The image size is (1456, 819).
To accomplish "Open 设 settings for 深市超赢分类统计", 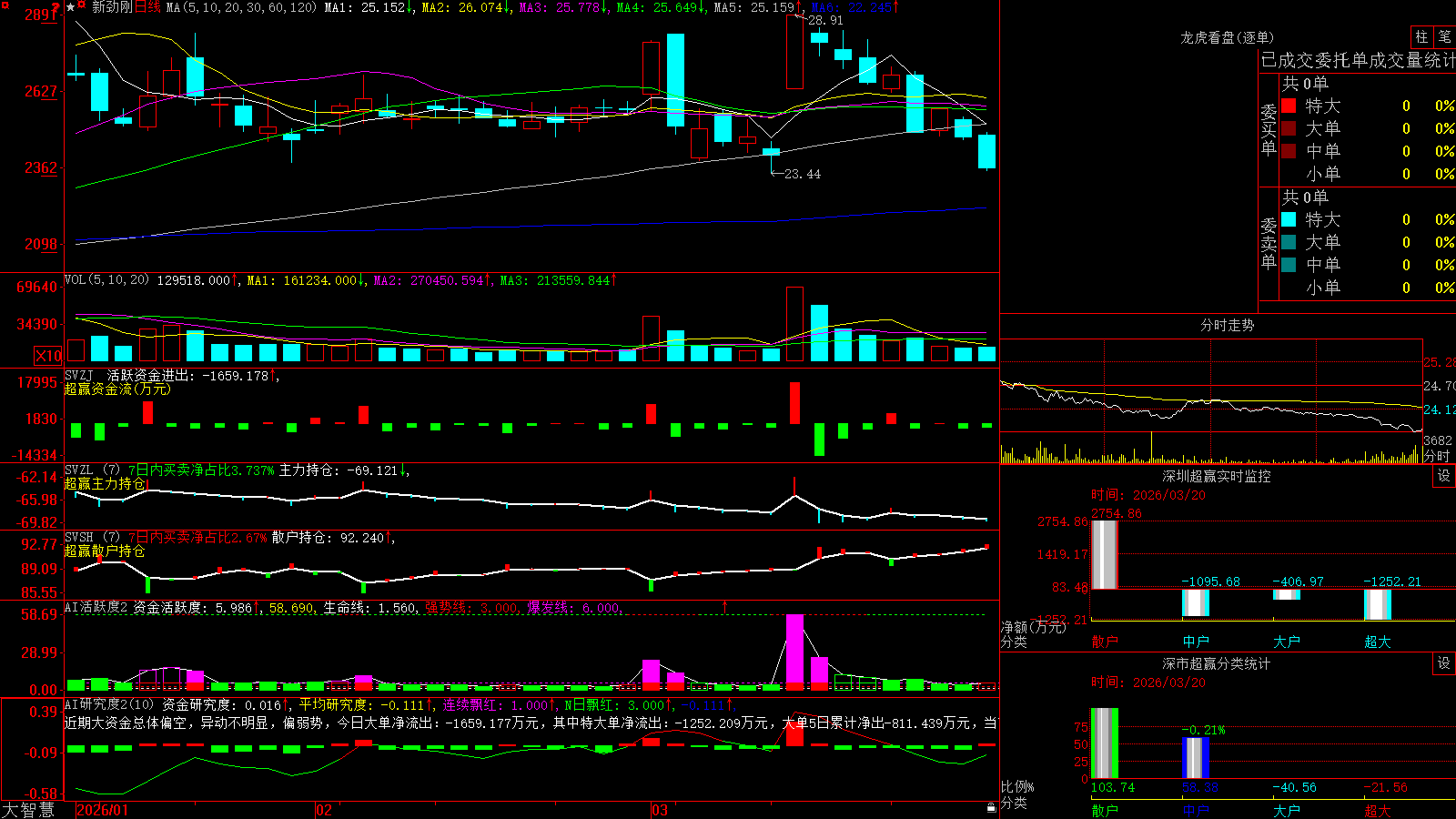I will pos(1444,663).
